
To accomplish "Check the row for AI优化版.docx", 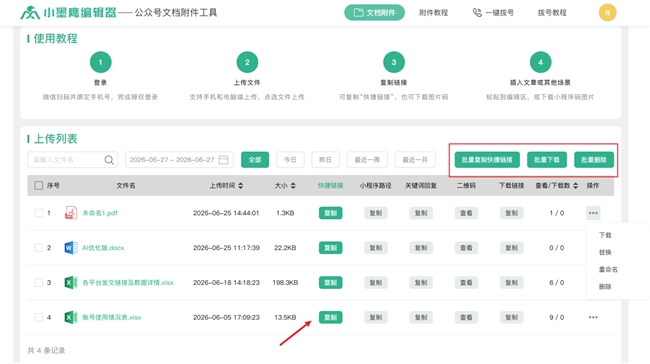I will pyautogui.click(x=39, y=248).
